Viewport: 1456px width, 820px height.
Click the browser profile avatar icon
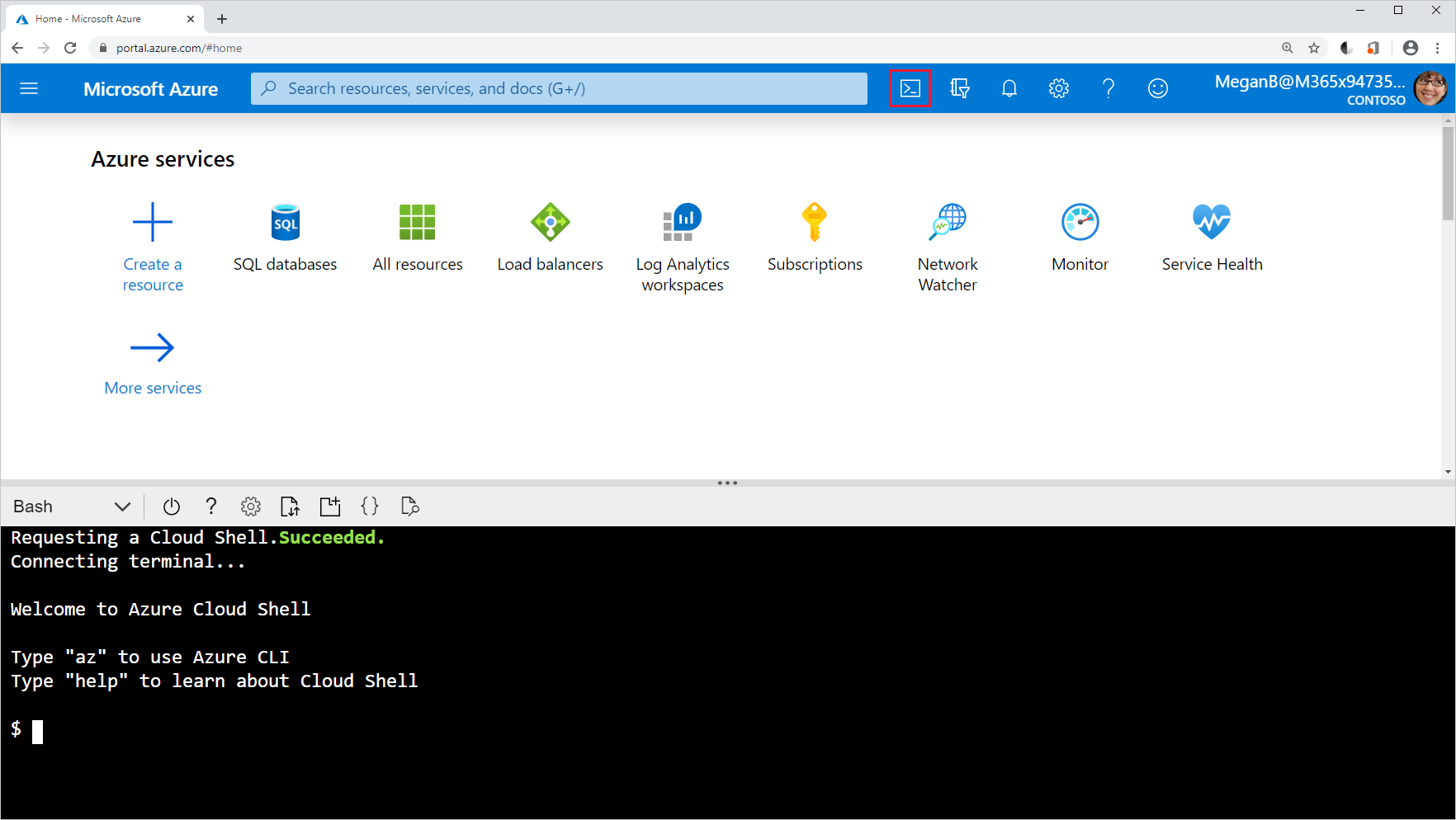(1411, 48)
